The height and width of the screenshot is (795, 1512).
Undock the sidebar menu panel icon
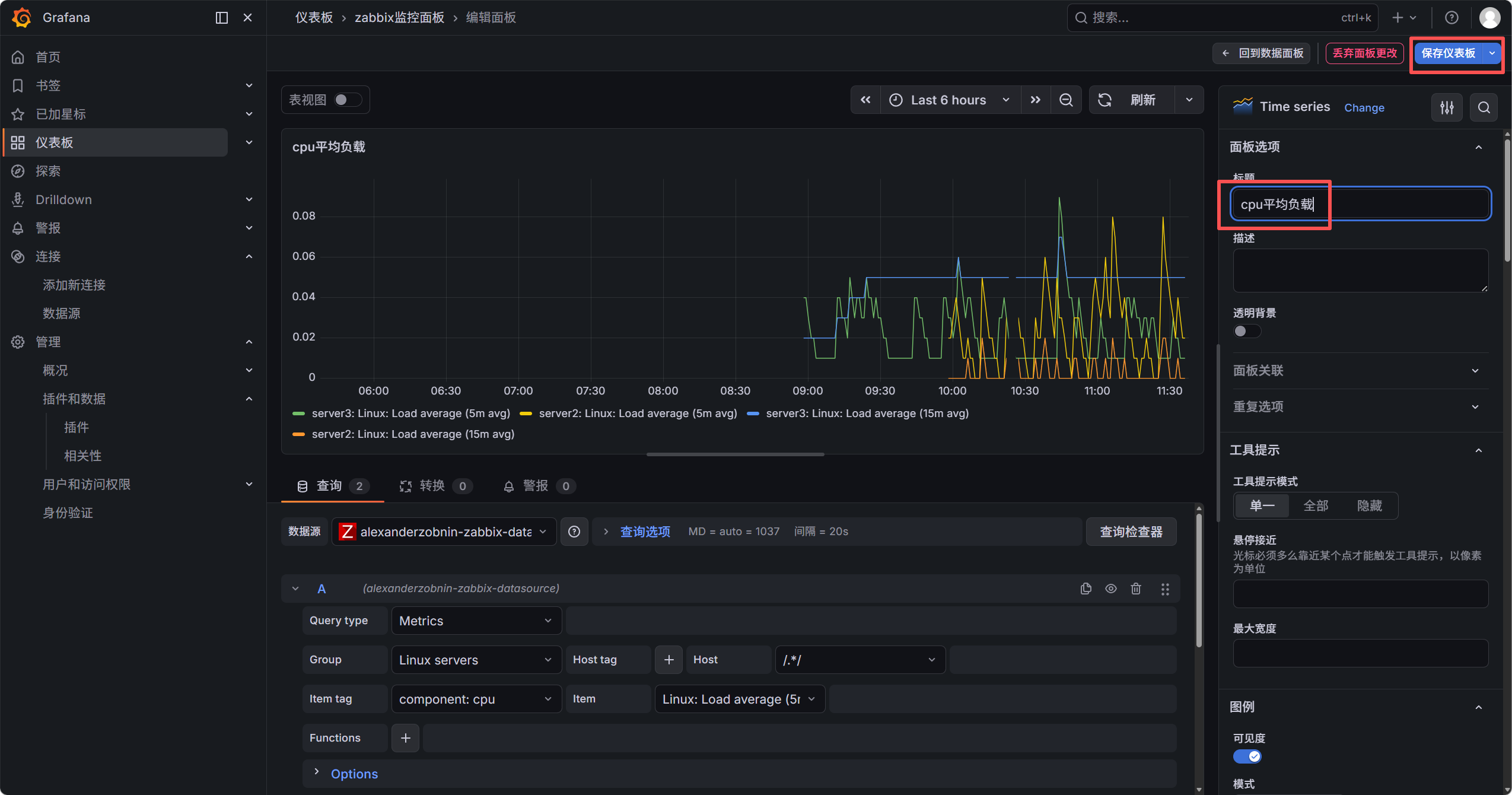221,18
